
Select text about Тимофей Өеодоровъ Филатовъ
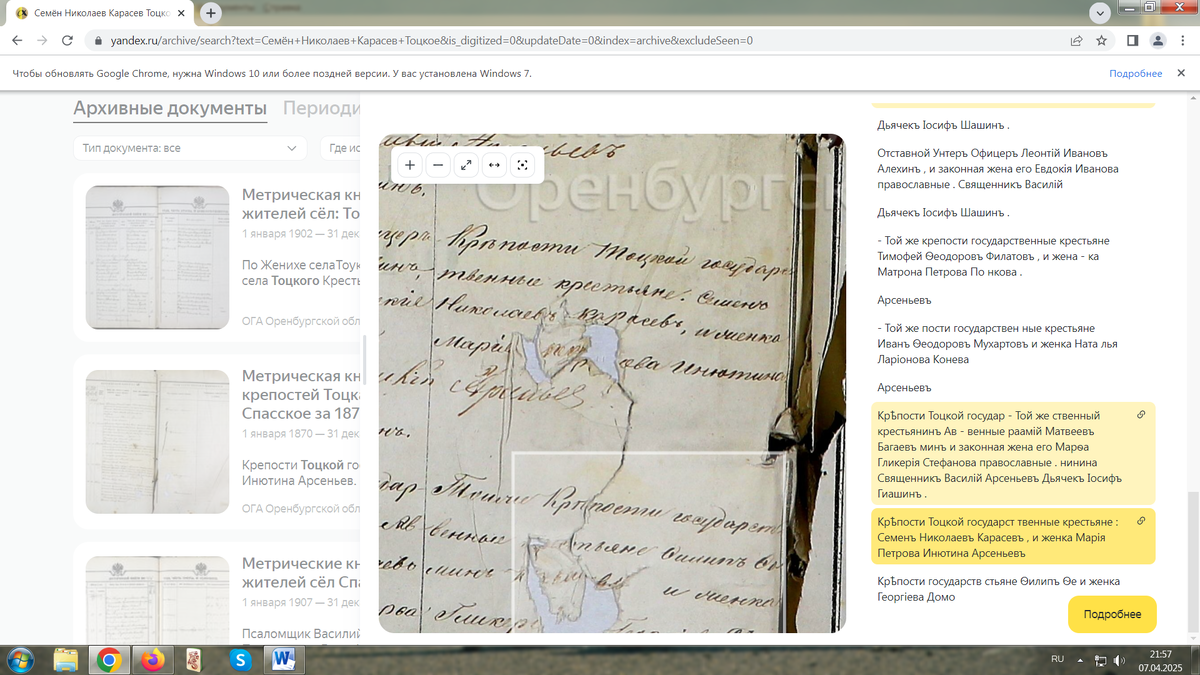992,256
